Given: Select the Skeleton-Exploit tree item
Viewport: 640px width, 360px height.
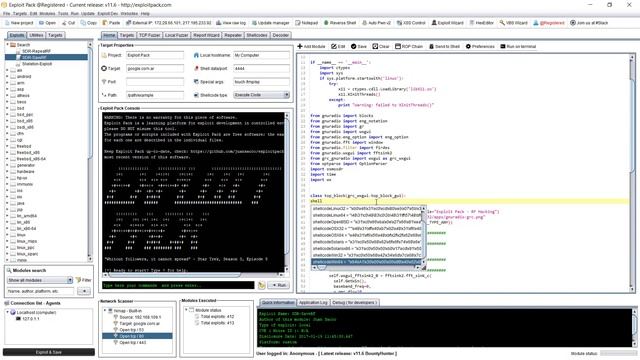Looking at the screenshot, I should tap(37, 64).
